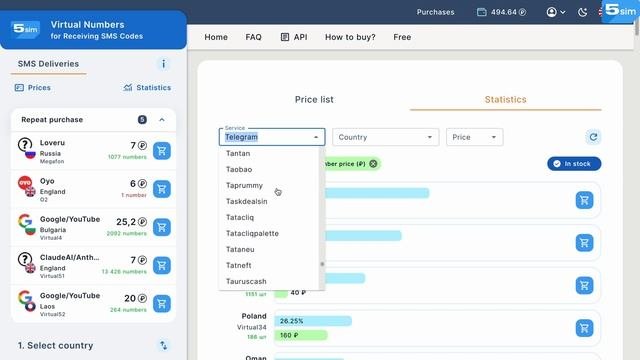Click the Oyo service logo
Image resolution: width=640 pixels, height=360 pixels.
(25, 182)
